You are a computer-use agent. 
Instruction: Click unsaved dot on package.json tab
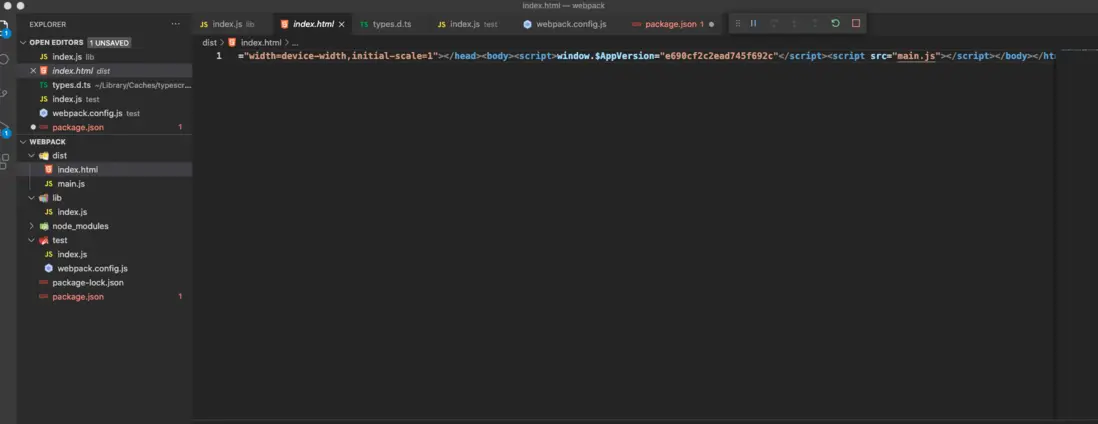pyautogui.click(x=711, y=24)
